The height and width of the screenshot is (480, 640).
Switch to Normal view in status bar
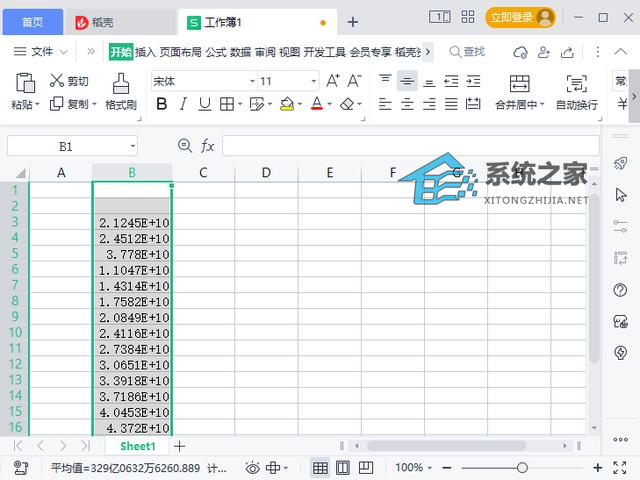click(x=320, y=468)
